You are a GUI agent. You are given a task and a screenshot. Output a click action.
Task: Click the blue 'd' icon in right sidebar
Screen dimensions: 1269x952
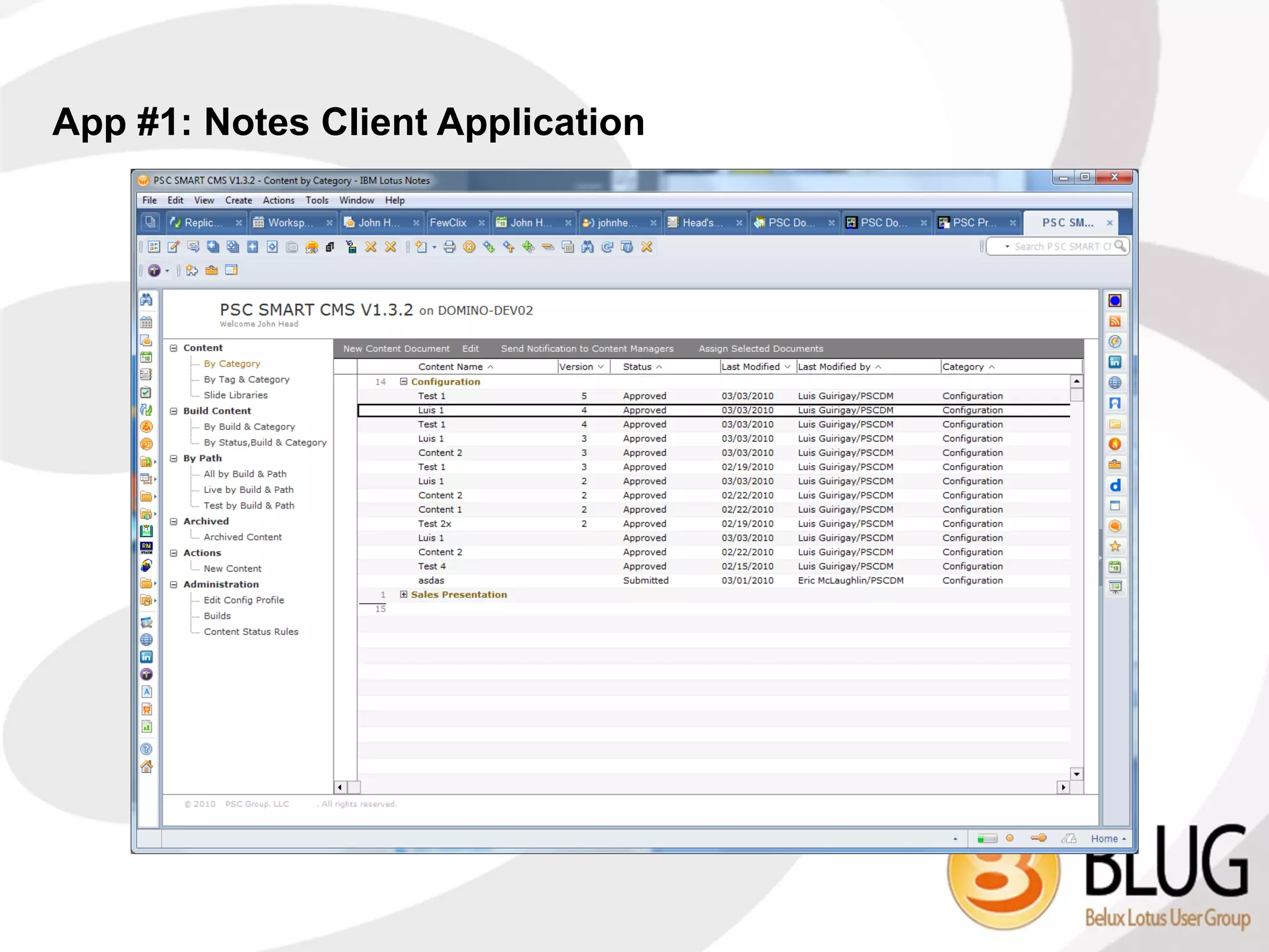pos(1115,485)
